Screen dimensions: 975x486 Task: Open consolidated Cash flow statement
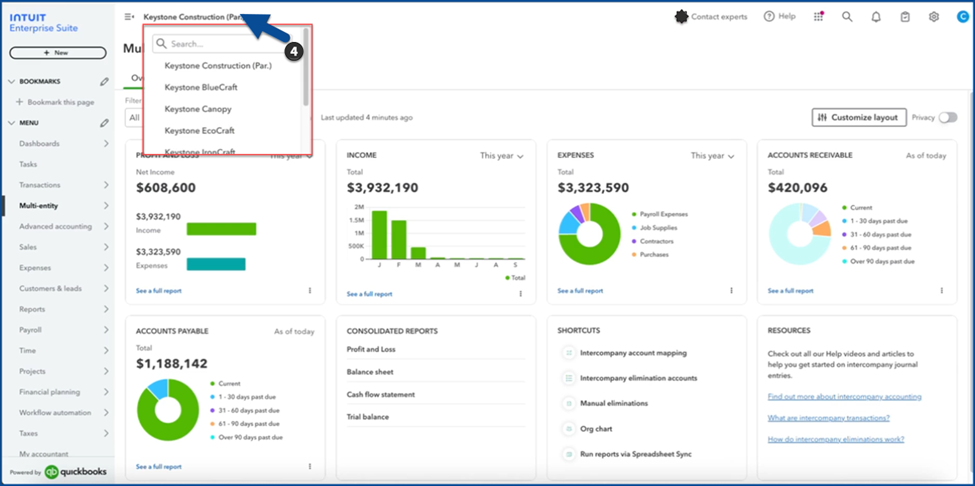[x=381, y=395]
